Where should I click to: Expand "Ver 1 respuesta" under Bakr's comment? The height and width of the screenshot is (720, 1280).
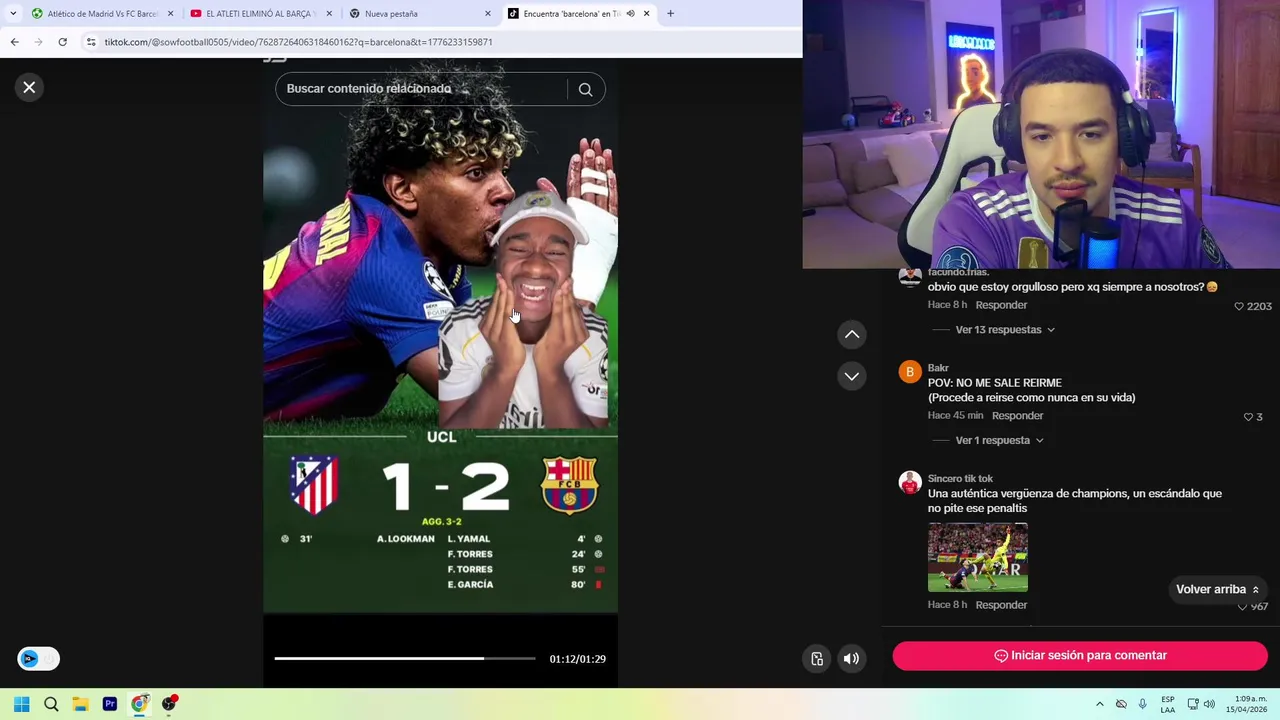pos(999,440)
